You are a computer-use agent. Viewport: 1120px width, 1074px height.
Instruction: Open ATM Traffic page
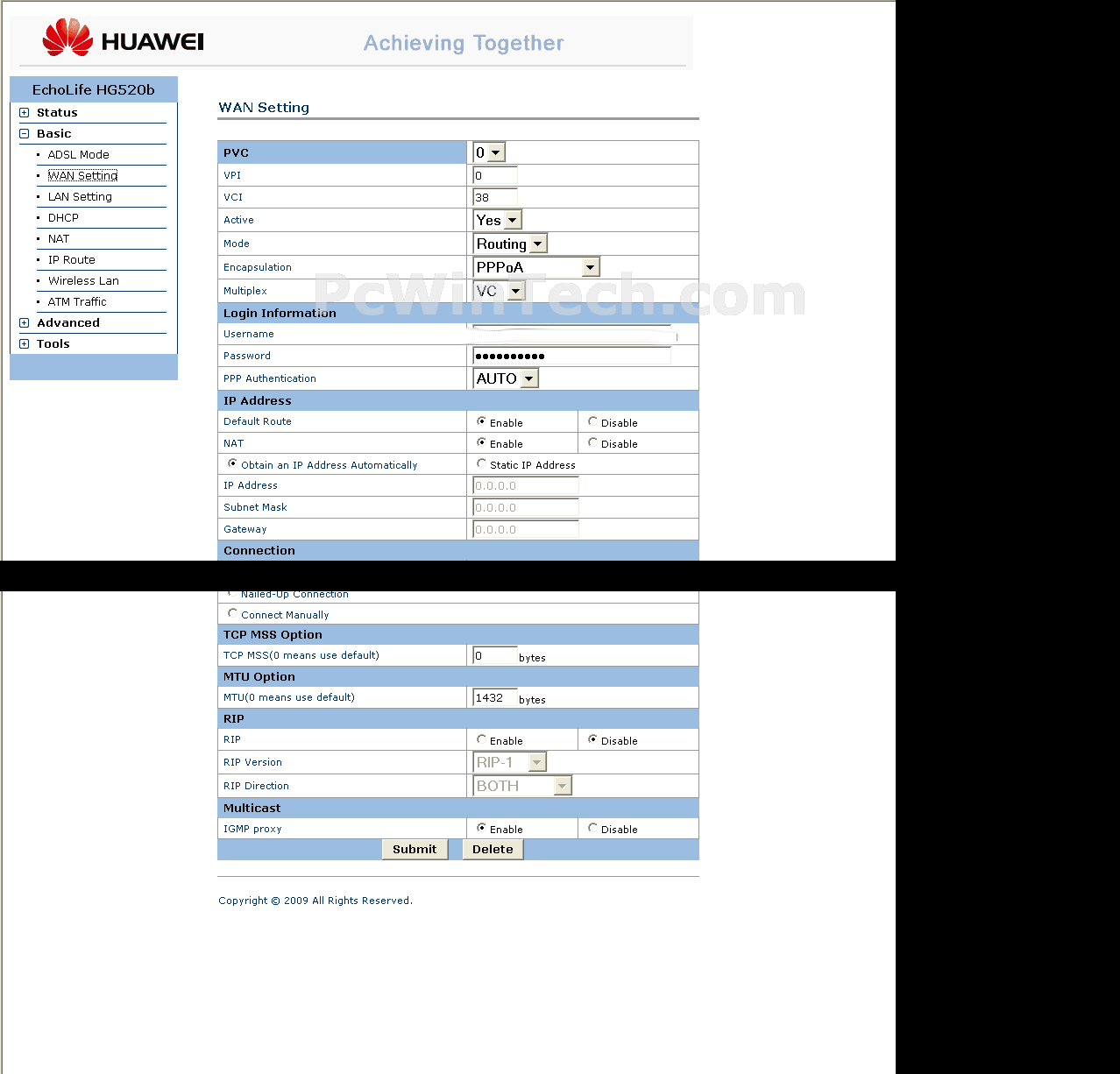[77, 302]
